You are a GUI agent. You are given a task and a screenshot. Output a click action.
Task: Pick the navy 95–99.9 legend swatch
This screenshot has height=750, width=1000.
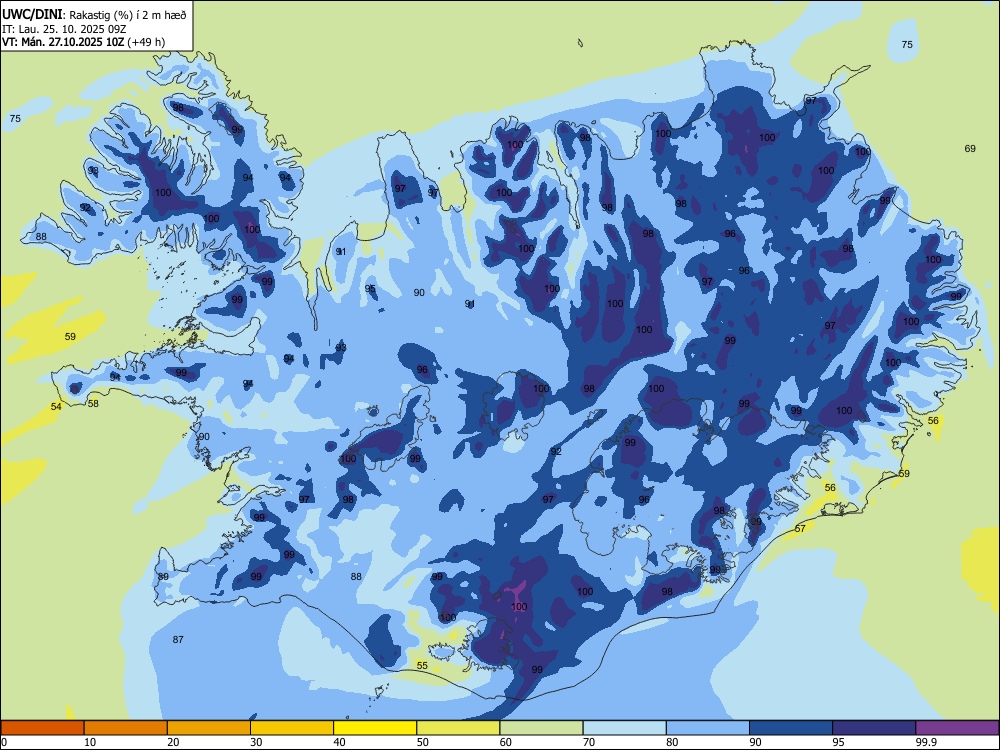click(x=874, y=728)
